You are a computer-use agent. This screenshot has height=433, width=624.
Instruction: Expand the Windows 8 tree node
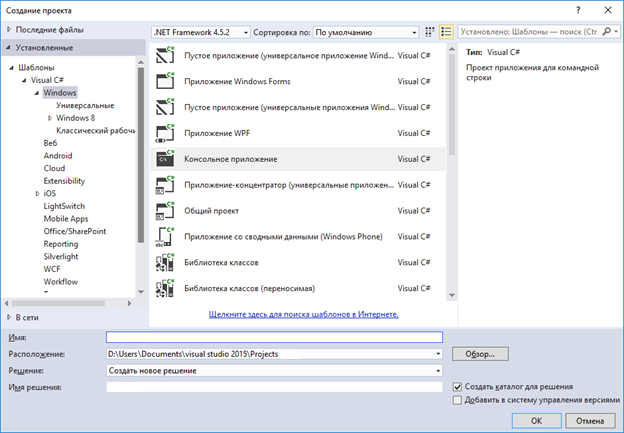[x=50, y=118]
